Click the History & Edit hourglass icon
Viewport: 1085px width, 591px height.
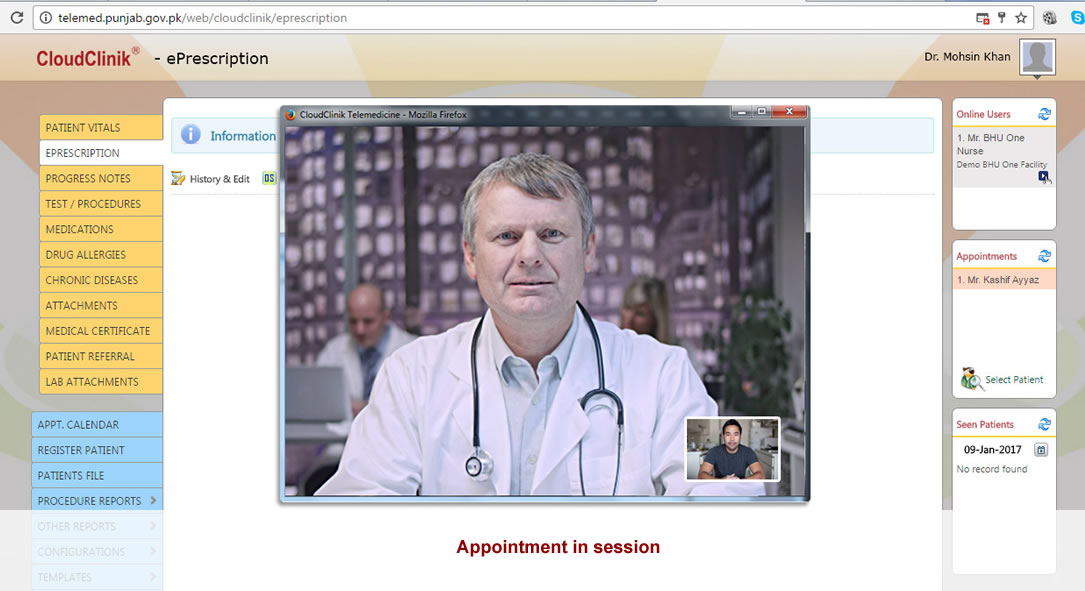point(178,179)
